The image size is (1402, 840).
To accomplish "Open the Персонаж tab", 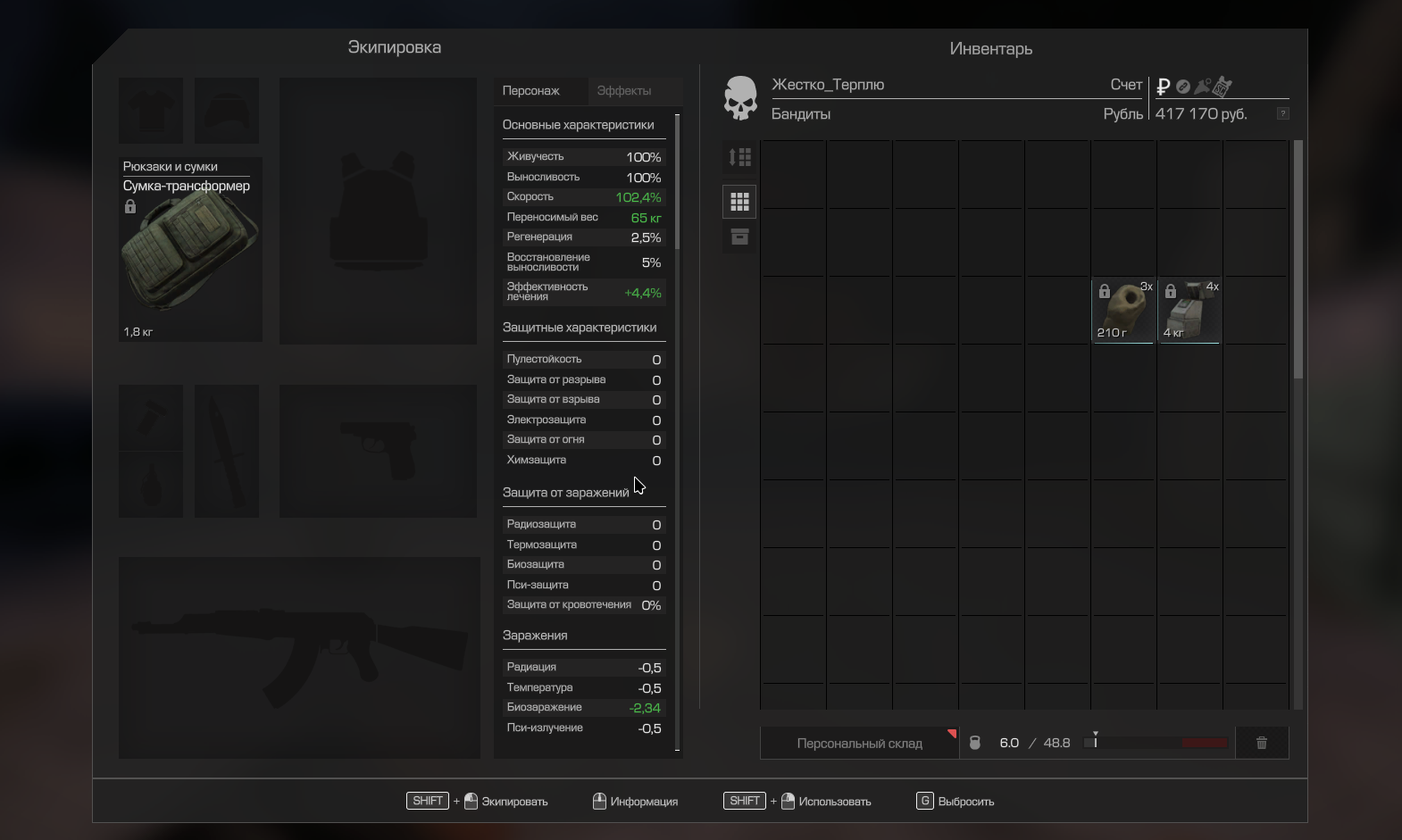I will pyautogui.click(x=531, y=91).
